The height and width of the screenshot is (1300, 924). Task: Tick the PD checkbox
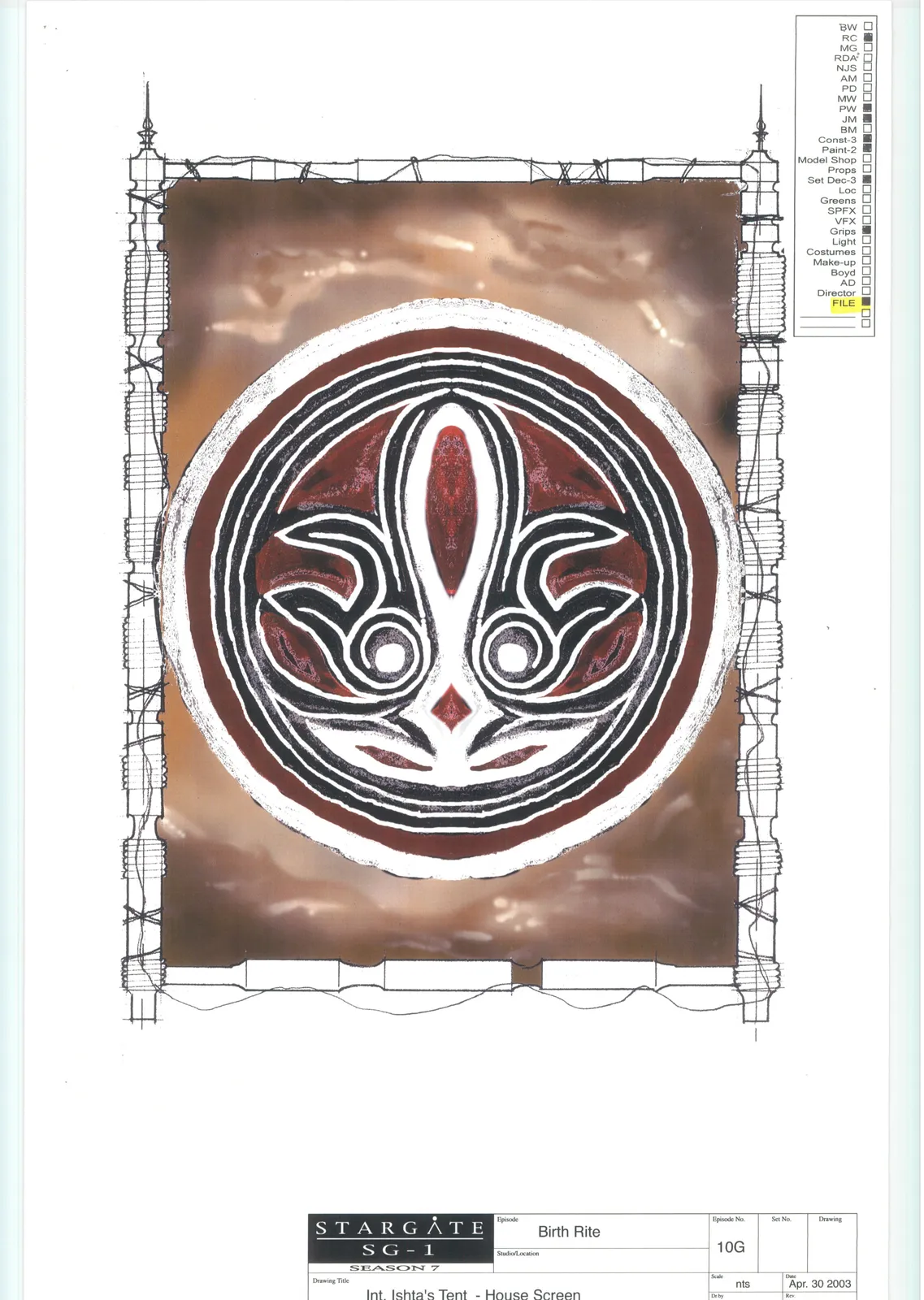tap(868, 88)
